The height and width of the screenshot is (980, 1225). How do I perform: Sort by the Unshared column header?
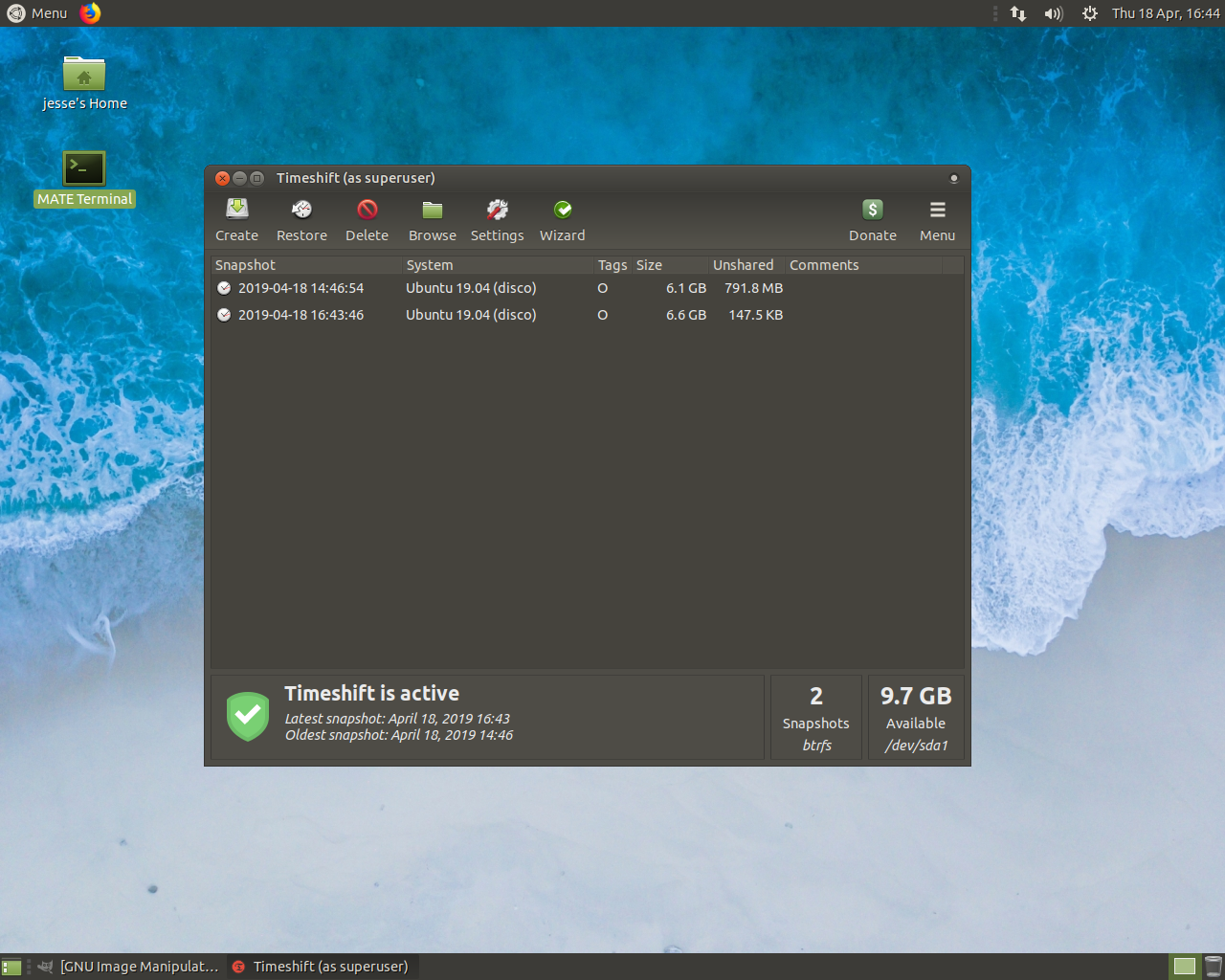[x=746, y=265]
